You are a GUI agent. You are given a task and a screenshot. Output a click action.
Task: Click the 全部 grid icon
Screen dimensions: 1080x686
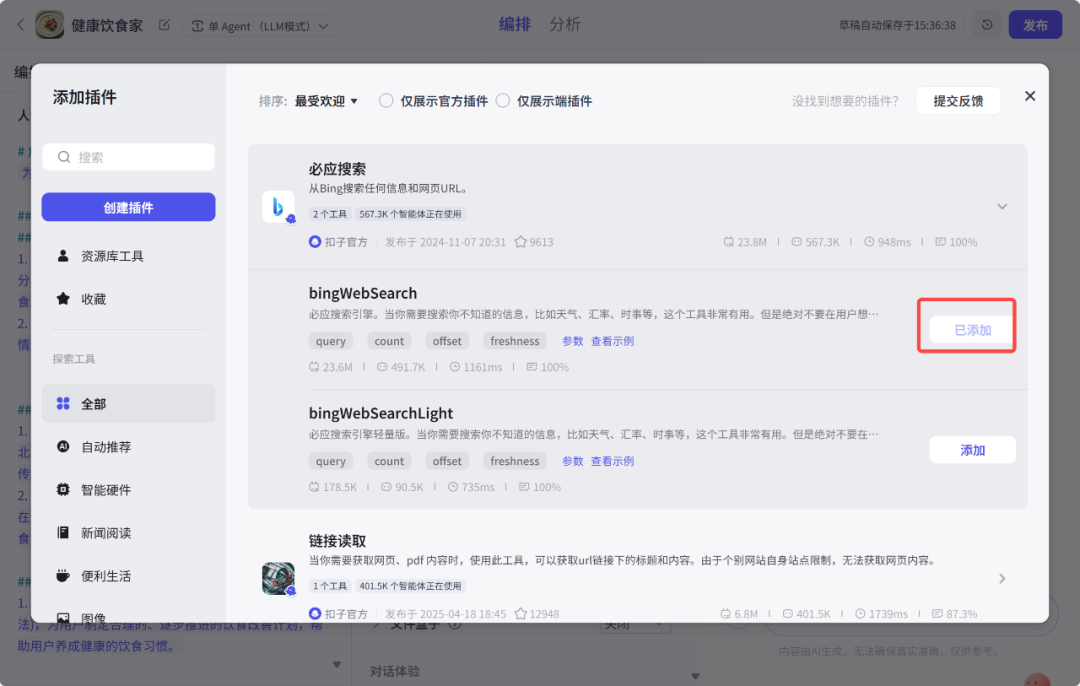pos(63,404)
